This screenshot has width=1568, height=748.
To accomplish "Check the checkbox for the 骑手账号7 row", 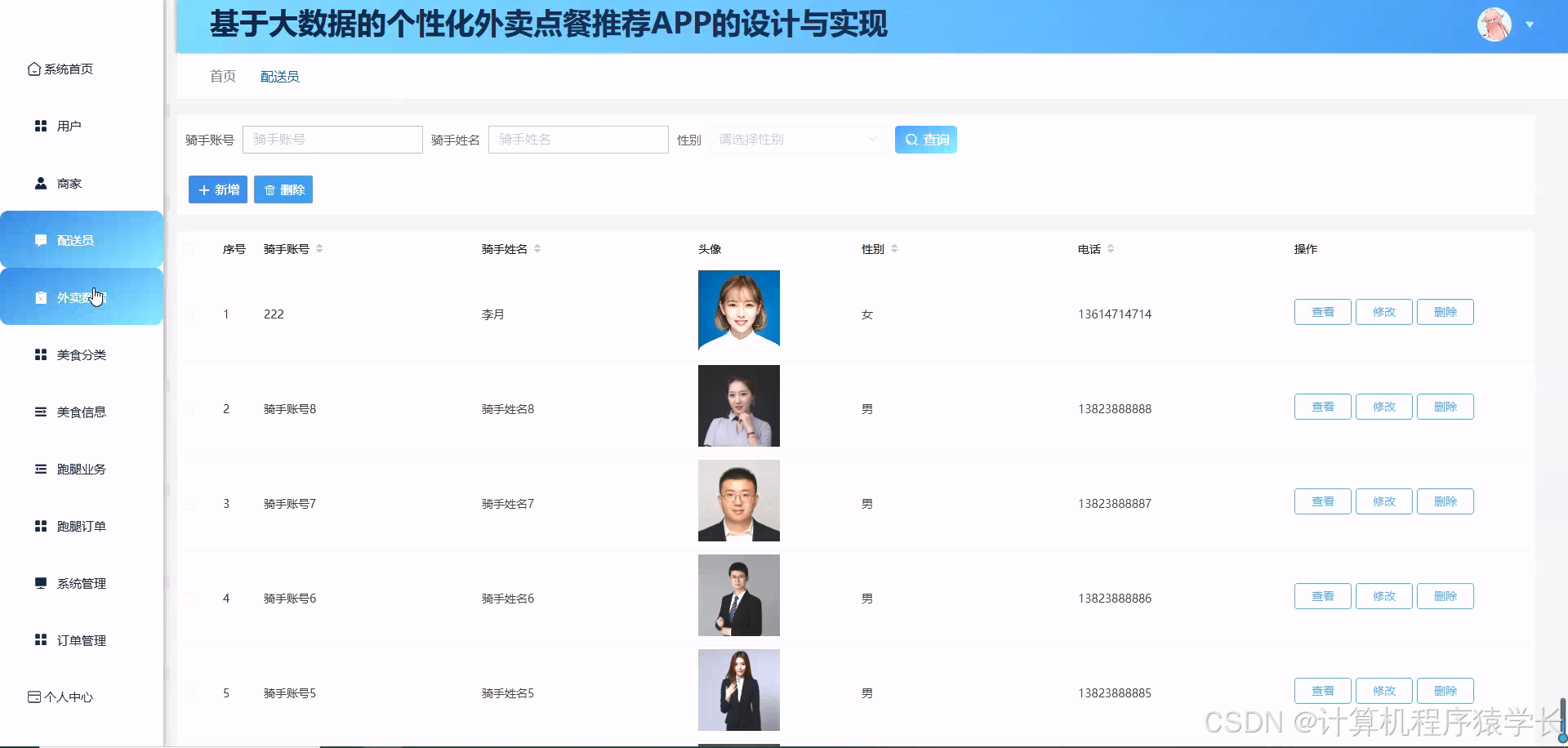I will click(x=188, y=504).
